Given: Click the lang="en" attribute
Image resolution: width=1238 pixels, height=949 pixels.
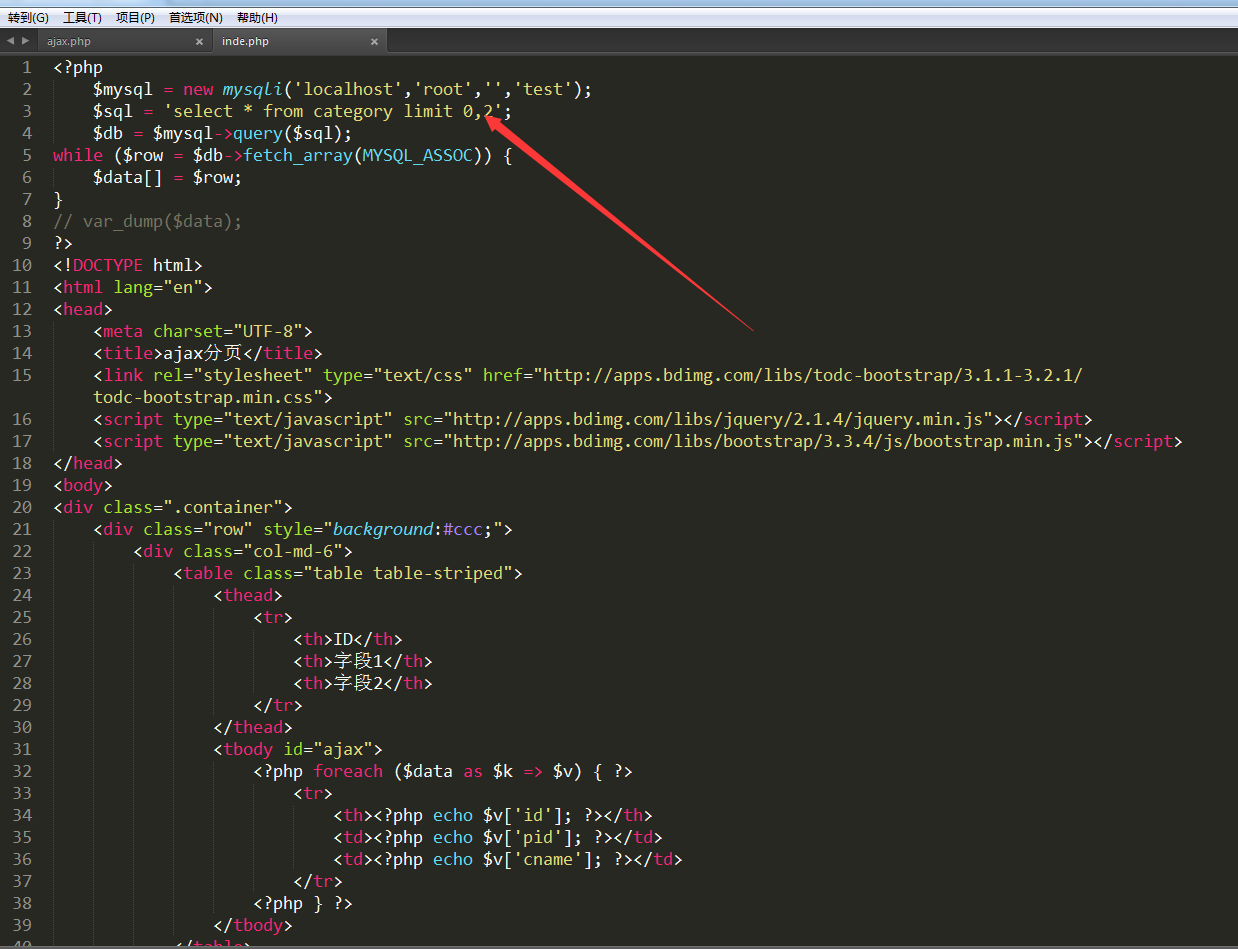Looking at the screenshot, I should (x=158, y=287).
